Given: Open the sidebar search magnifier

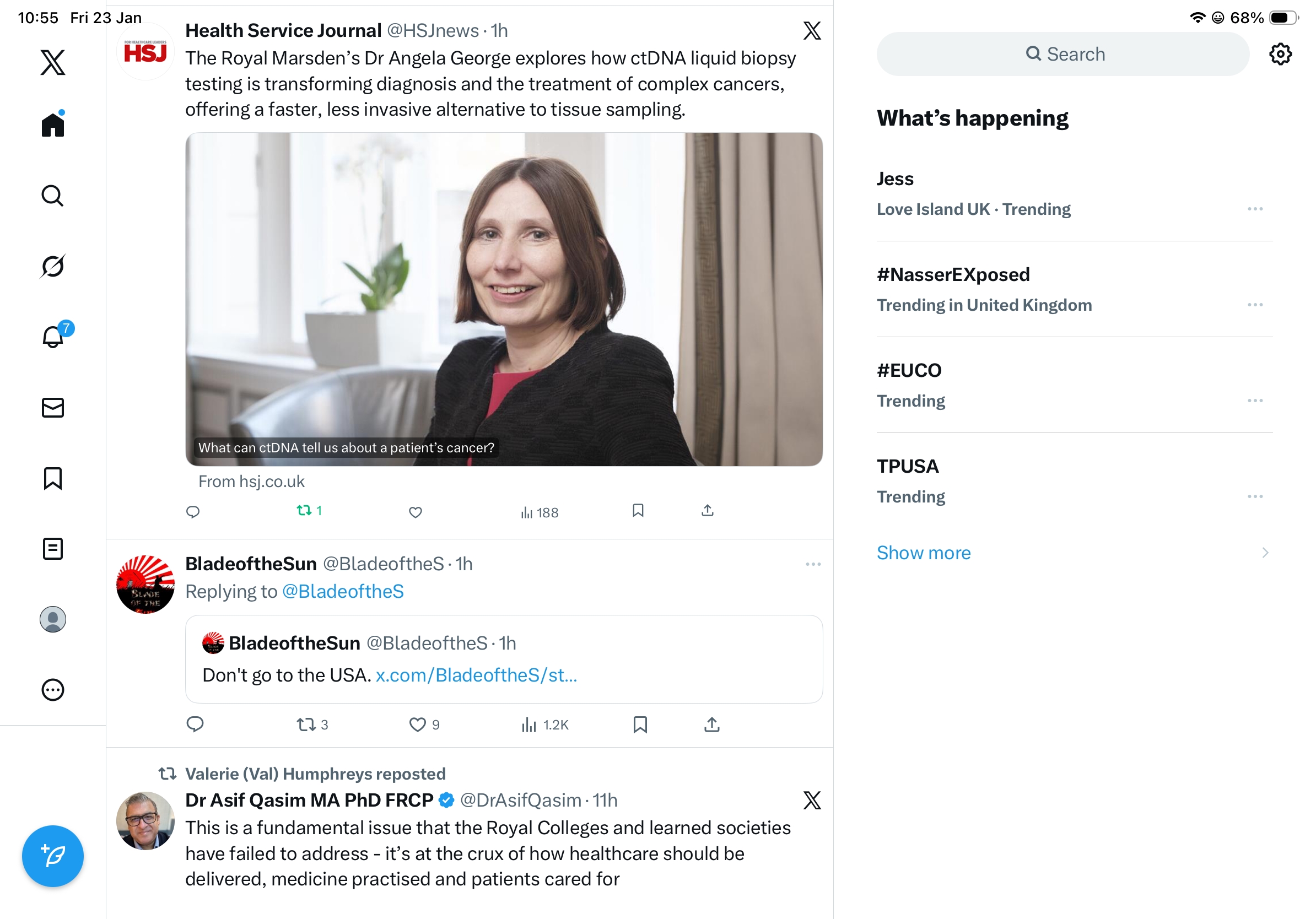Looking at the screenshot, I should (53, 196).
